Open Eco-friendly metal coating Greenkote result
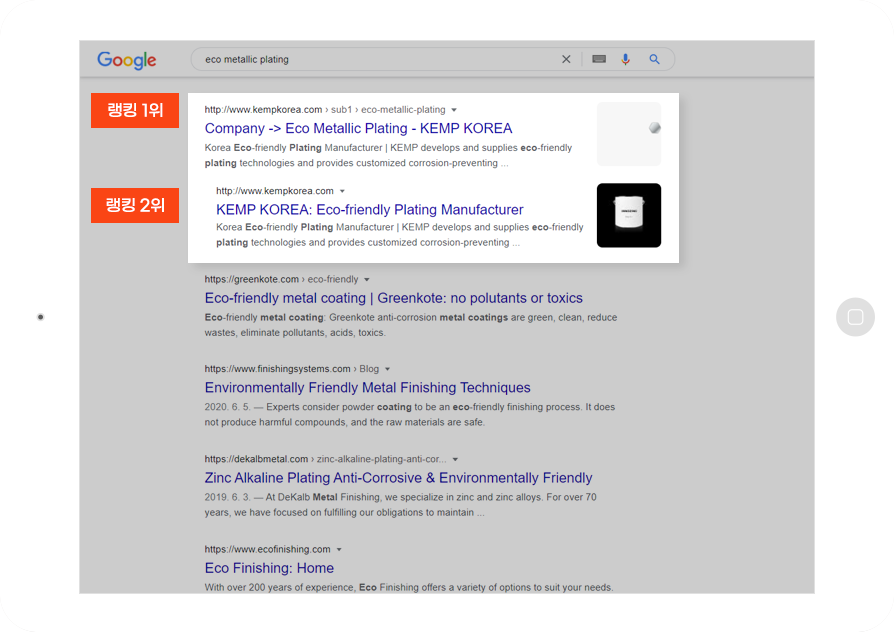The image size is (894, 632). pos(393,298)
